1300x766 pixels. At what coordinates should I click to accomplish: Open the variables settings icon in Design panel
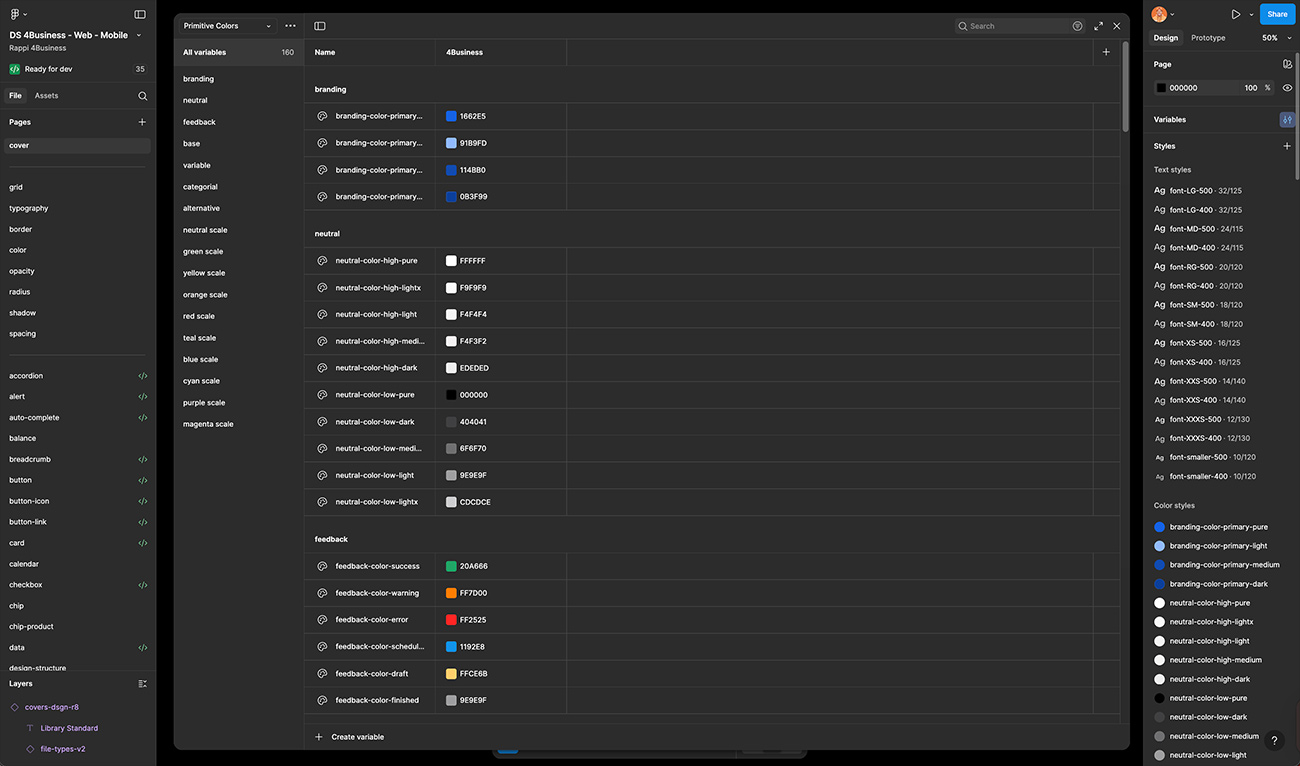point(1286,120)
